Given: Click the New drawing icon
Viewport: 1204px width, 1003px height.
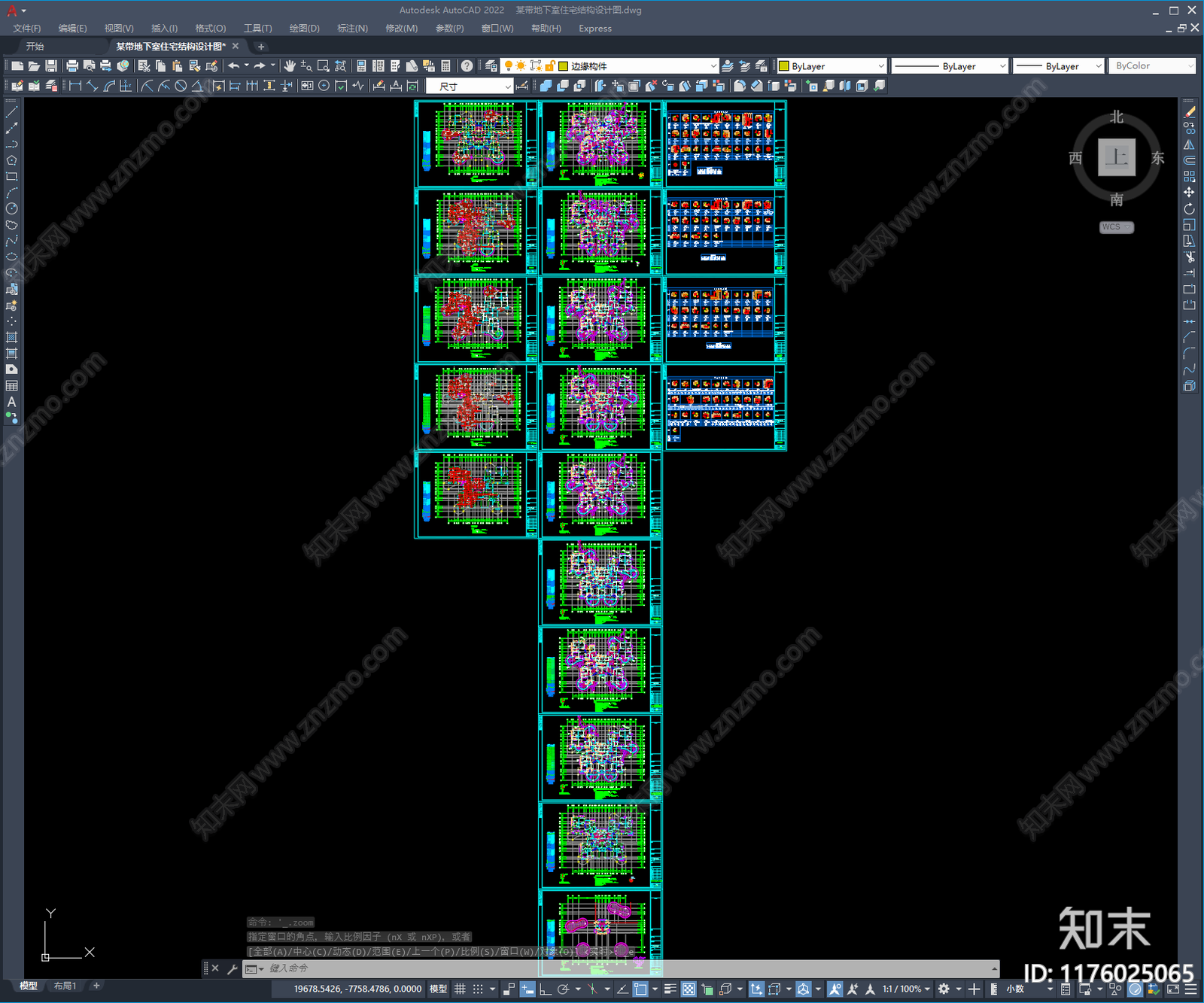Looking at the screenshot, I should point(17,66).
